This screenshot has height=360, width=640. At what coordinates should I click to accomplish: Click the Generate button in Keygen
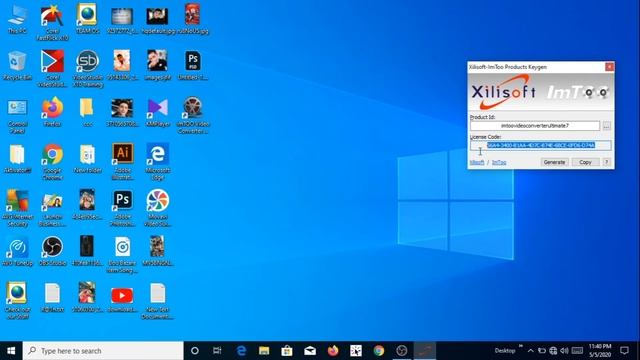pos(554,162)
